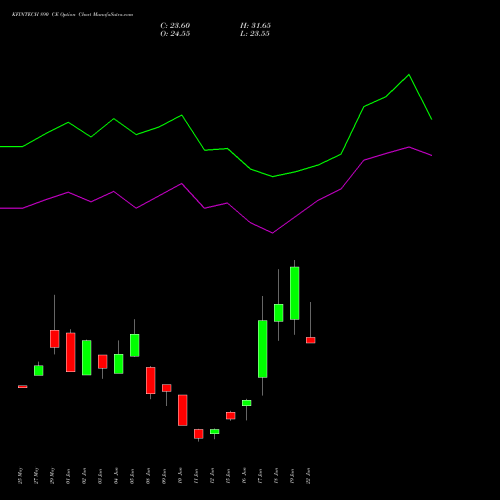Select the red candle for 01 Jun
The height and width of the screenshot is (500, 500).
click(x=71, y=352)
